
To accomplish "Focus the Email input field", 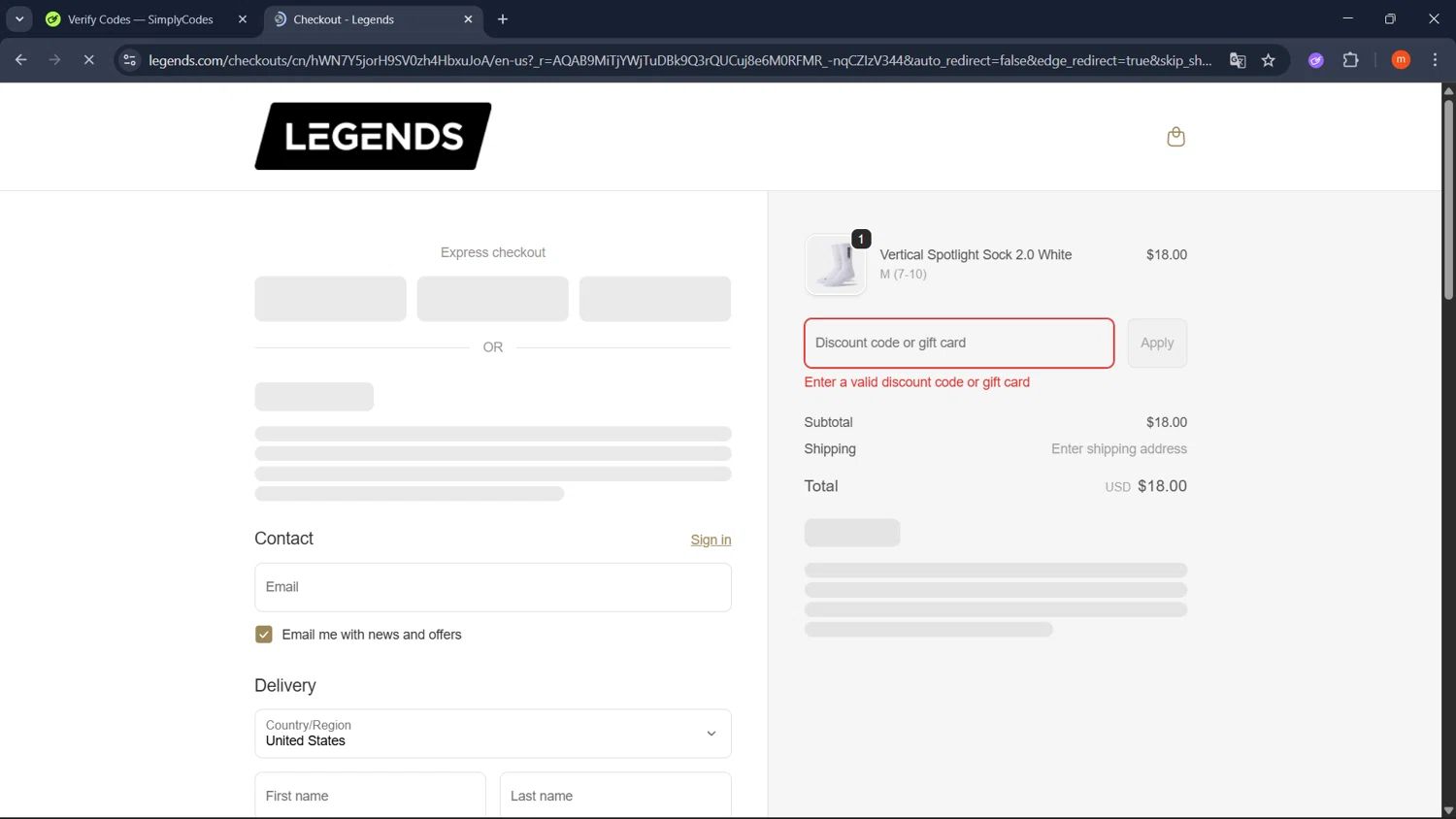I will coord(493,587).
